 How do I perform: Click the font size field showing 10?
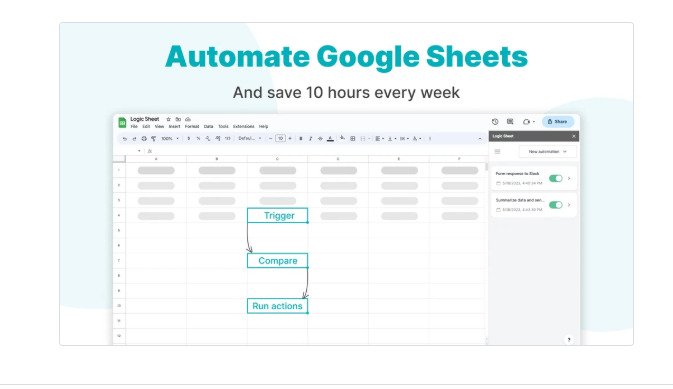tap(280, 139)
